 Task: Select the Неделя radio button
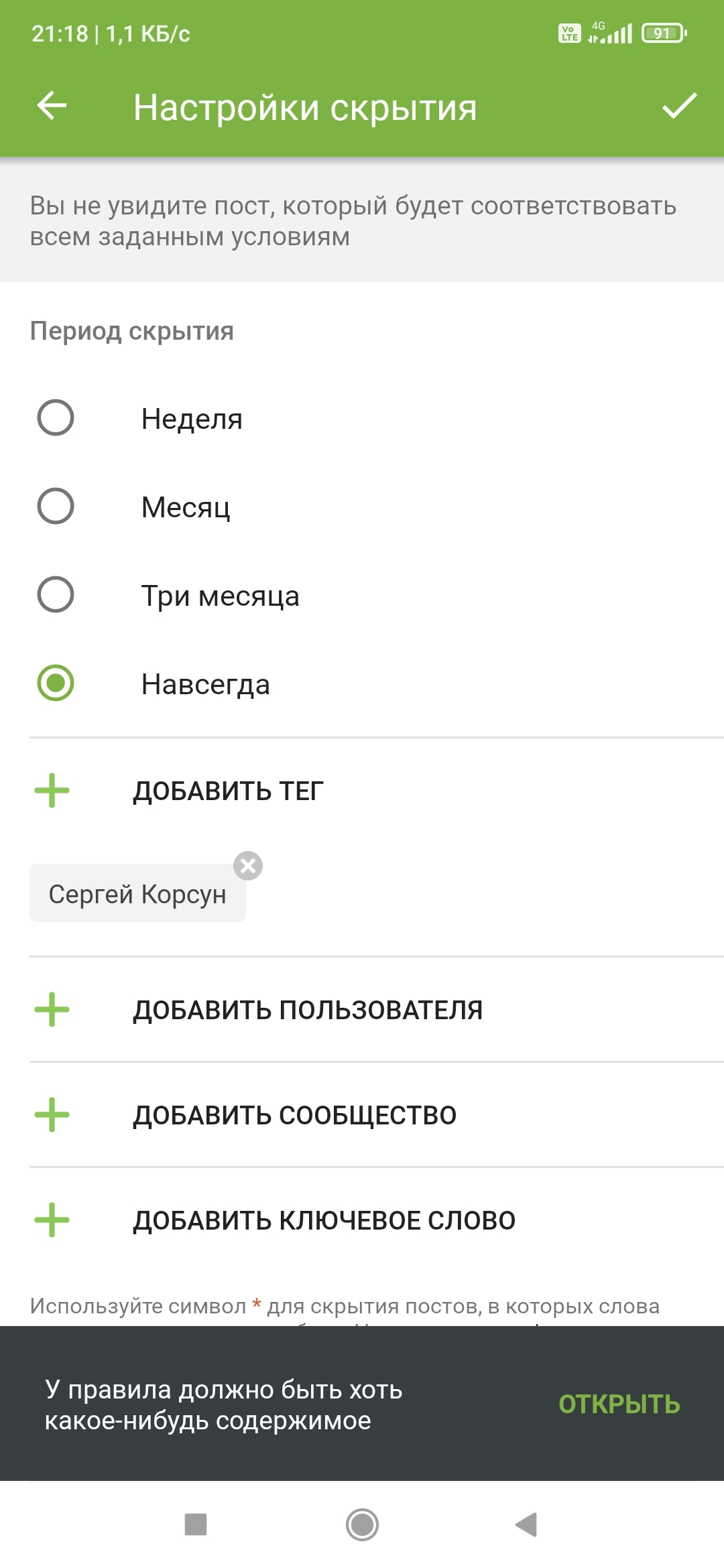pyautogui.click(x=56, y=418)
